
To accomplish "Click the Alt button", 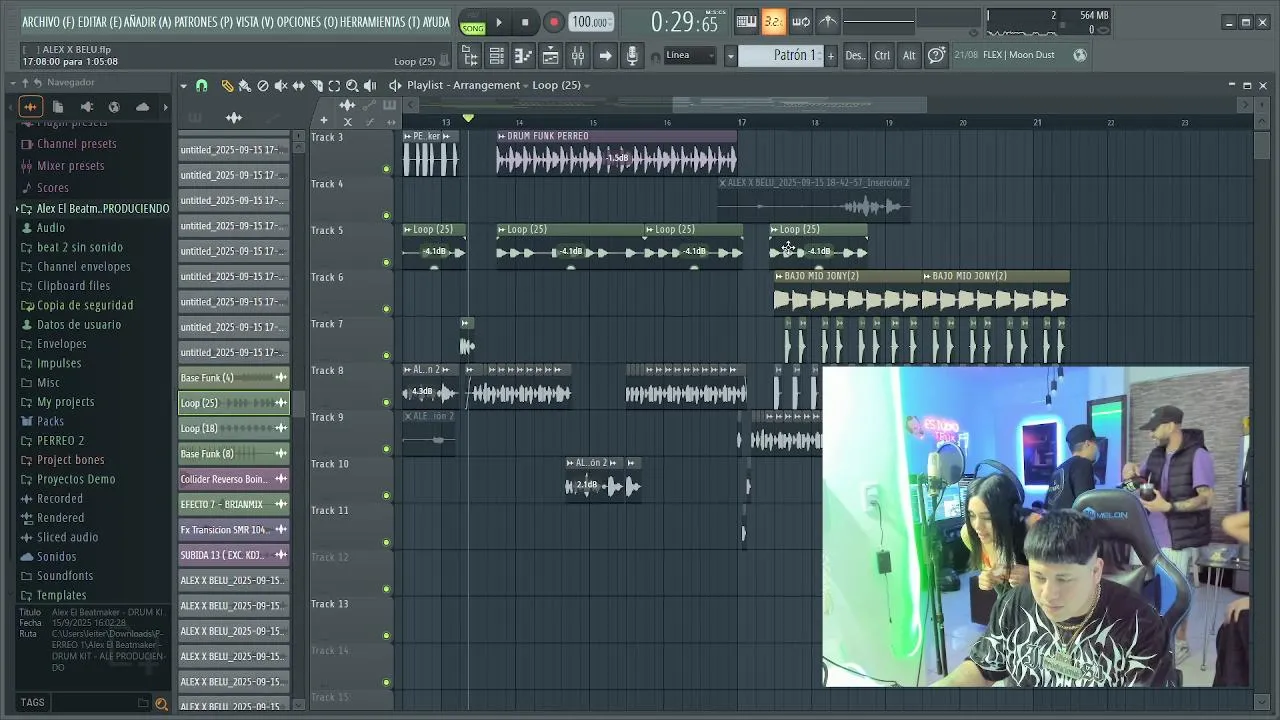I will [909, 56].
